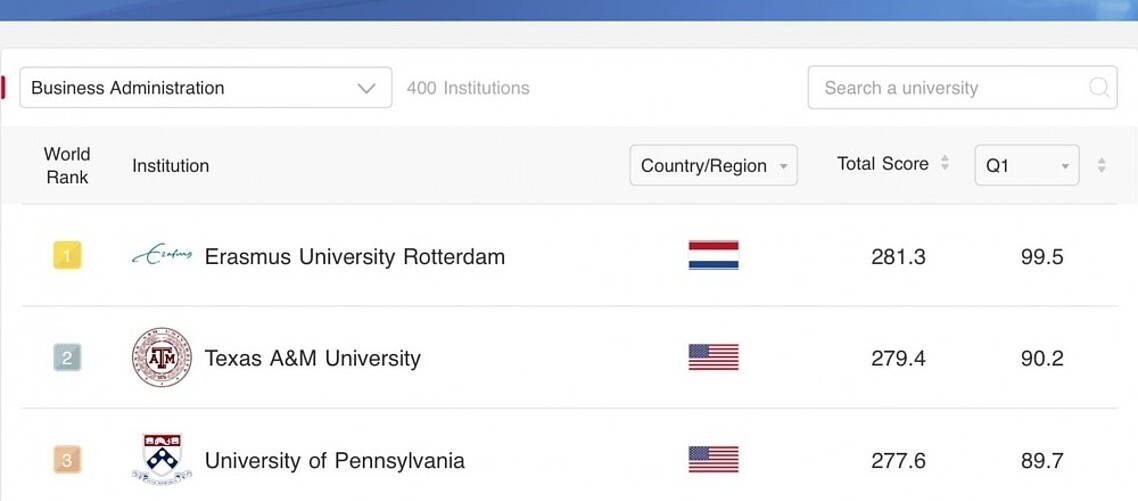Click the US flag beside Texas A&M
The width and height of the screenshot is (1138, 501).
(x=713, y=357)
